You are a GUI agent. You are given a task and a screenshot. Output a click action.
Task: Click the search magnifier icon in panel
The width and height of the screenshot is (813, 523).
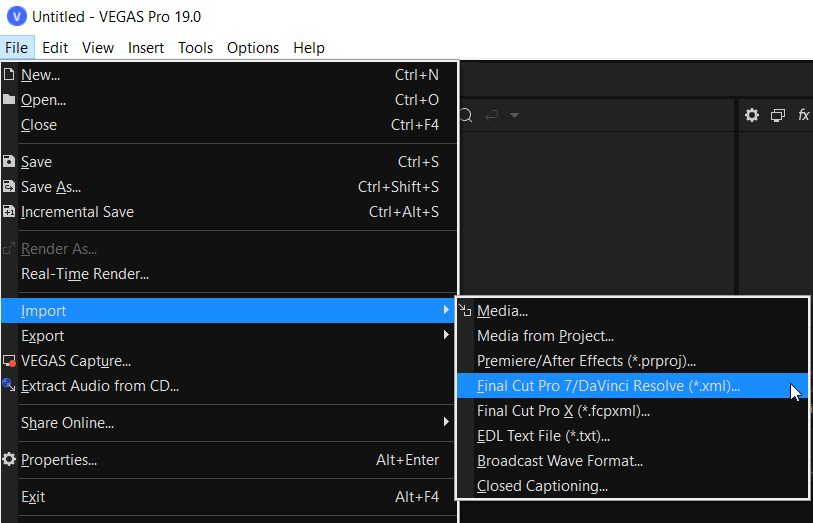[466, 115]
